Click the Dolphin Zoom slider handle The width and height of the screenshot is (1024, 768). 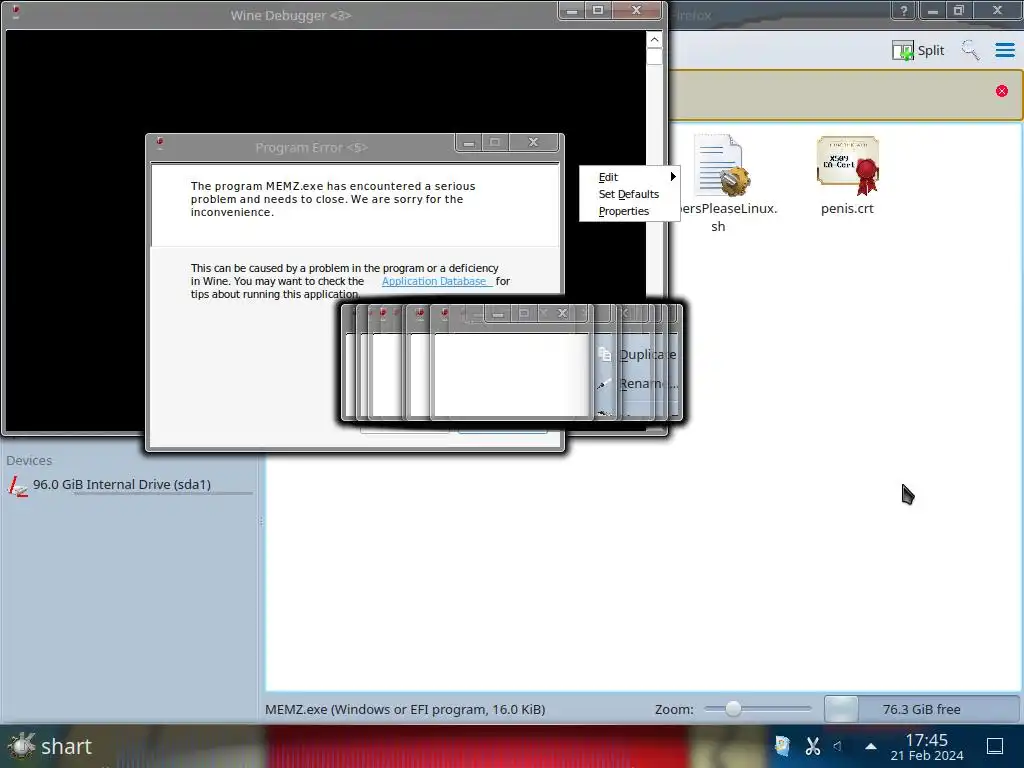(733, 709)
